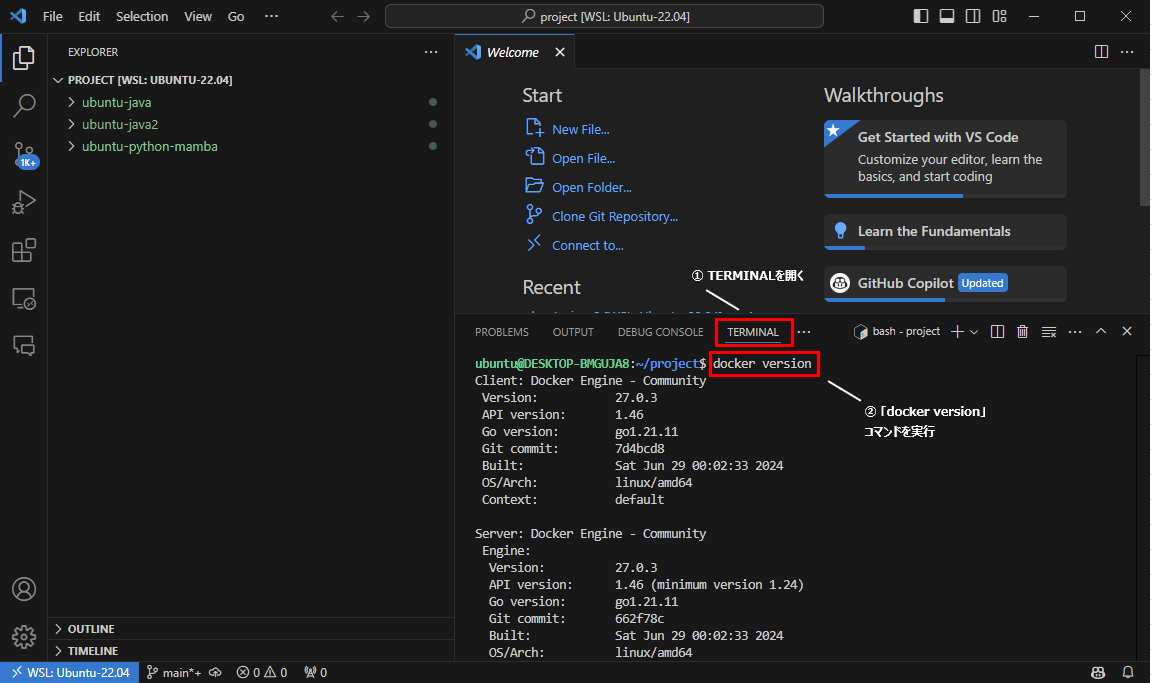
Task: Click the Open File... link
Action: point(583,158)
